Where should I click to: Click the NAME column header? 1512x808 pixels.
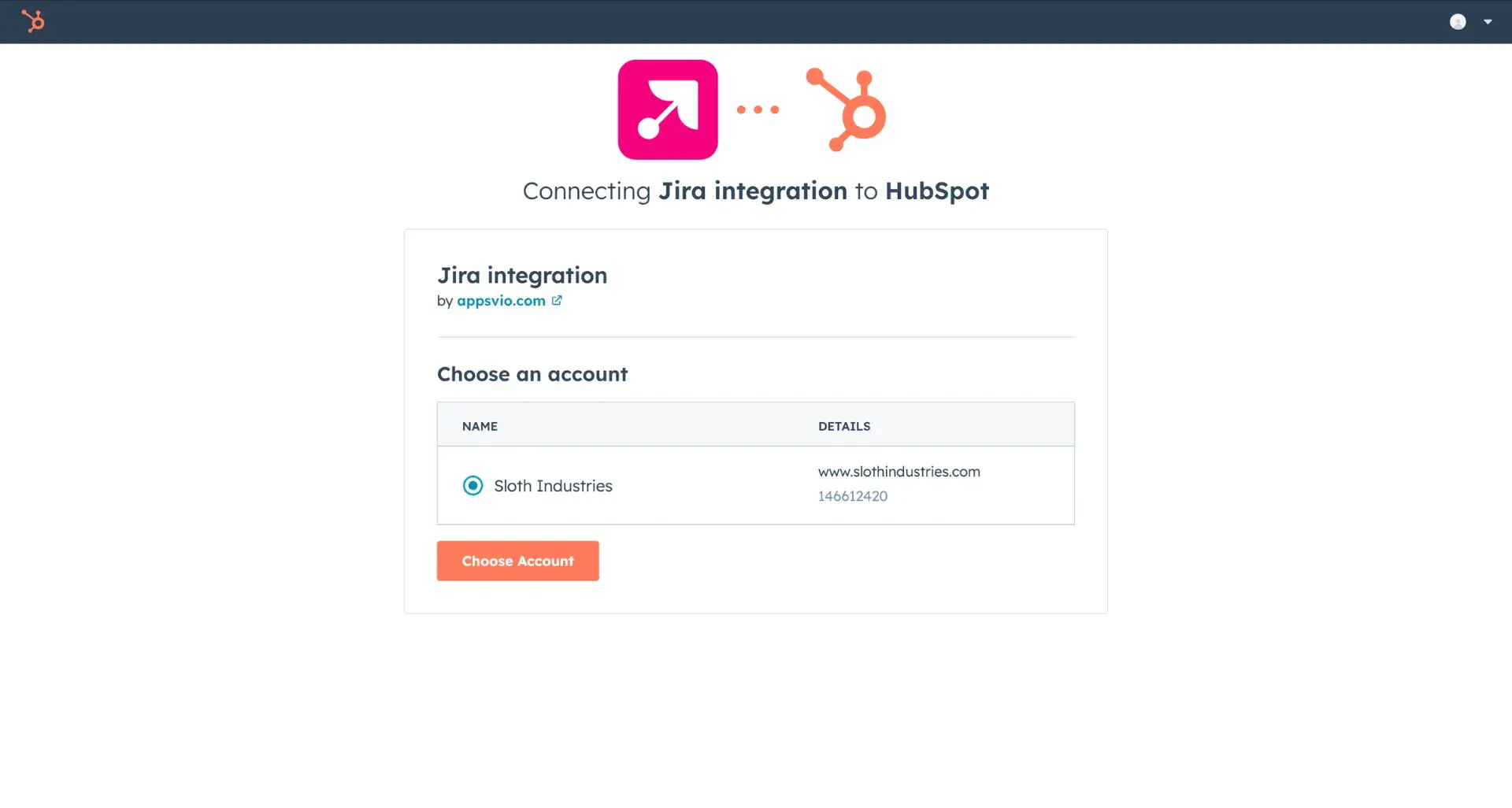click(480, 426)
